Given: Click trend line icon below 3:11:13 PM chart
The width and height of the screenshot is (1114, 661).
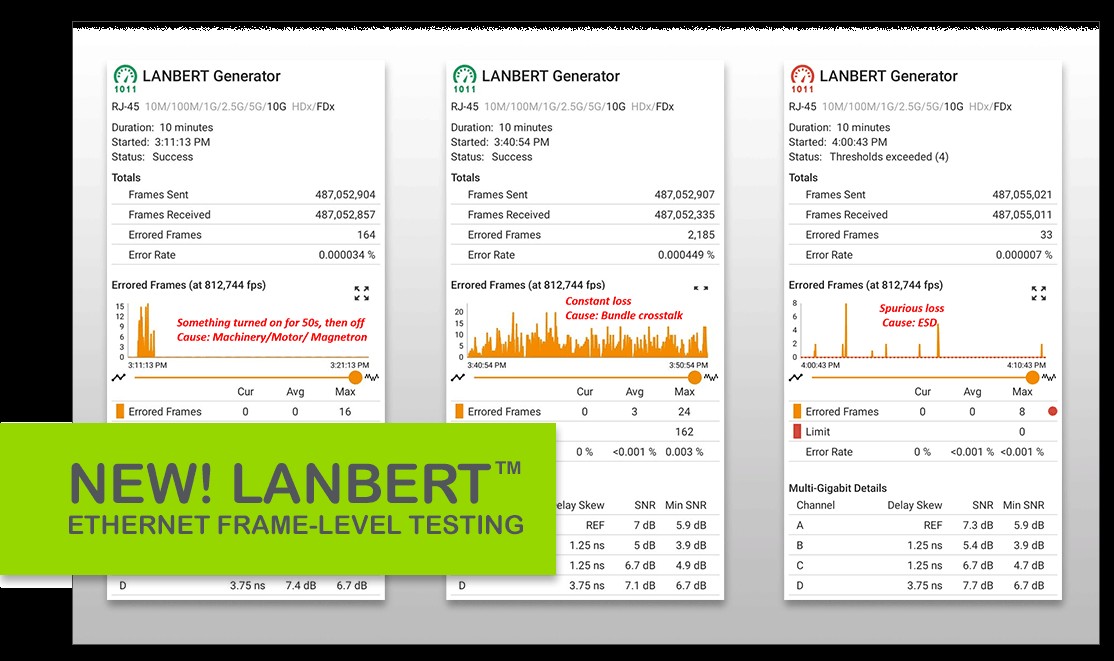Looking at the screenshot, I should (120, 378).
